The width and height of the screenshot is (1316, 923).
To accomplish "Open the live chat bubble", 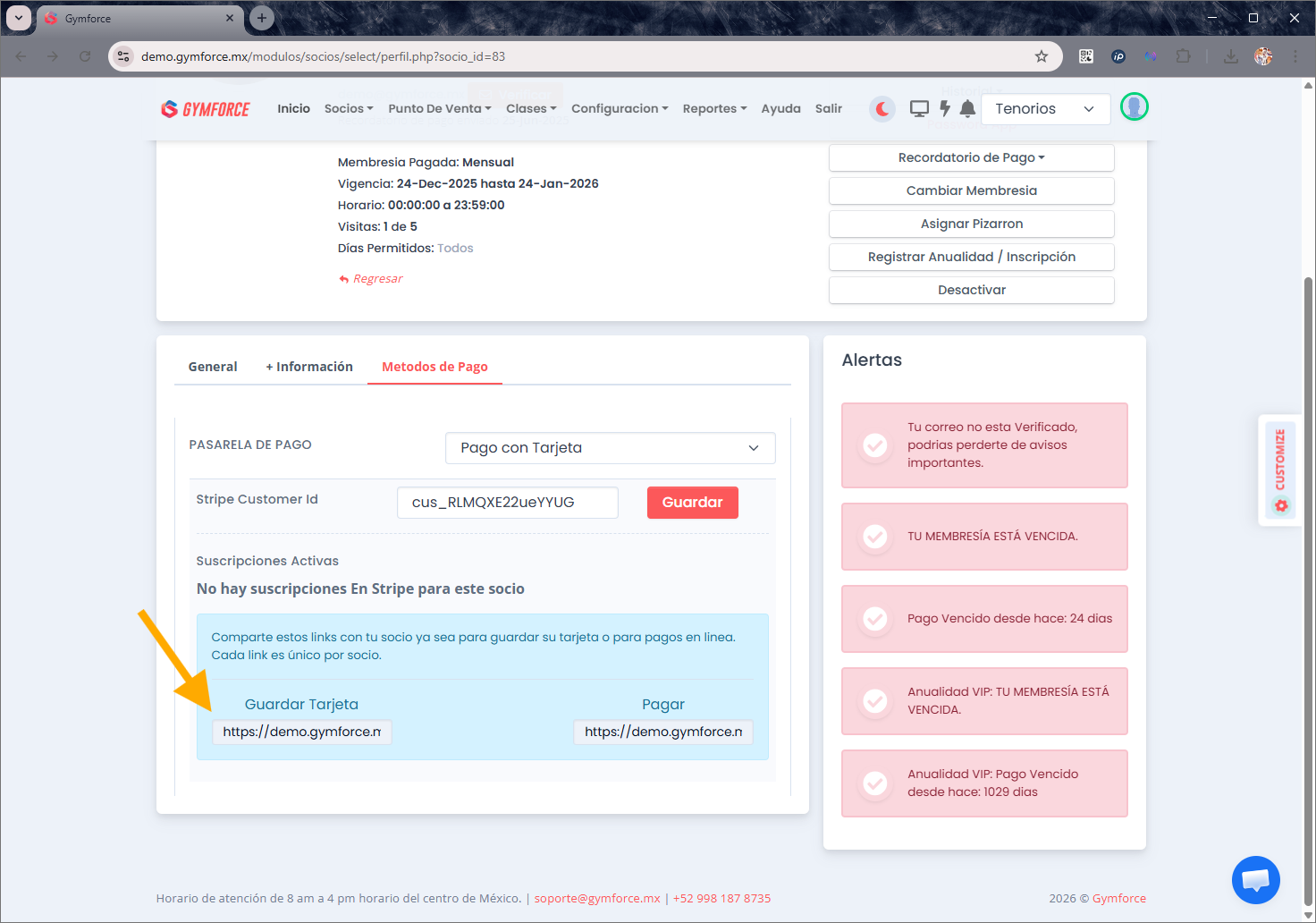I will coord(1255,880).
